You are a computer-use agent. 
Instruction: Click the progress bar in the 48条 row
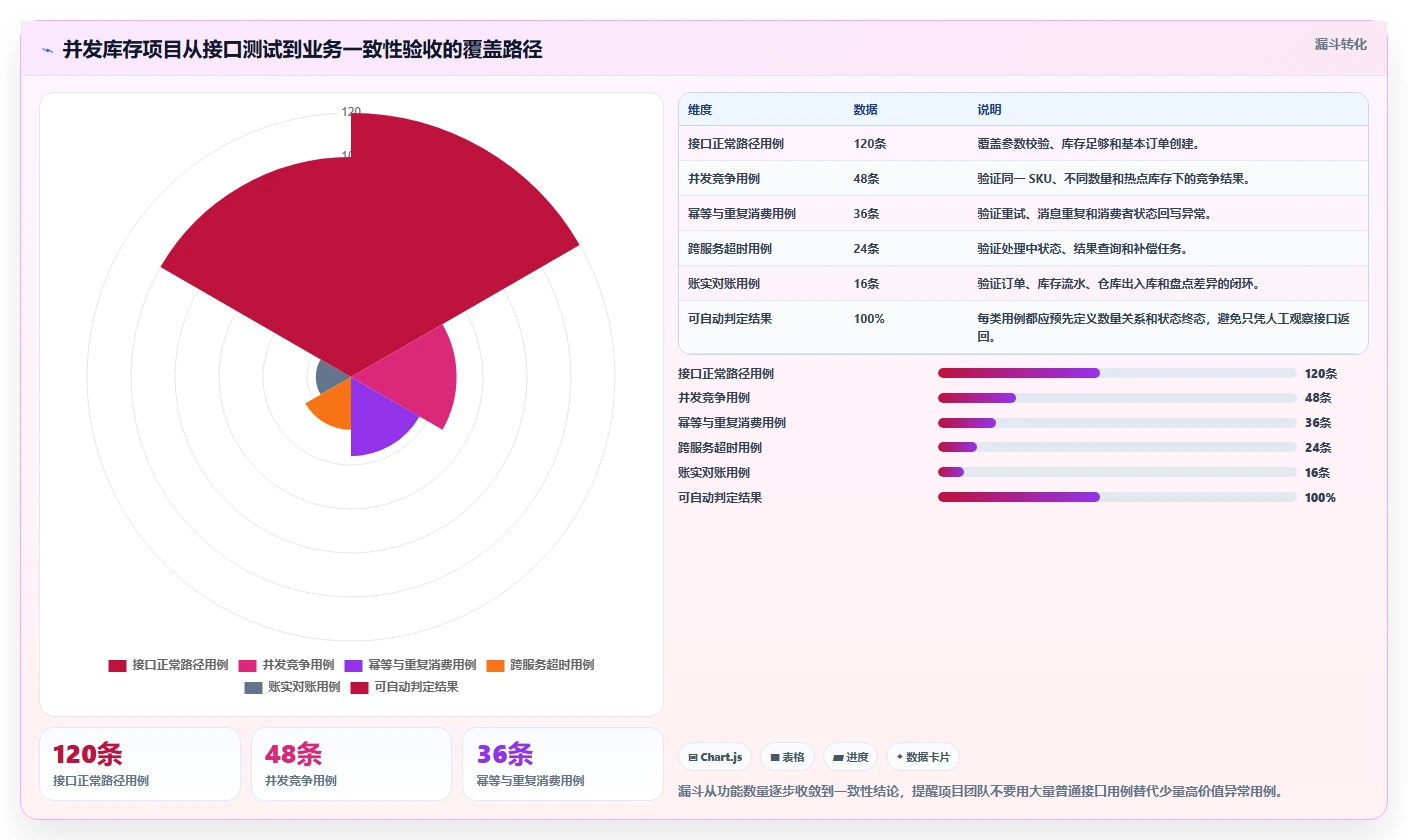pos(1117,398)
